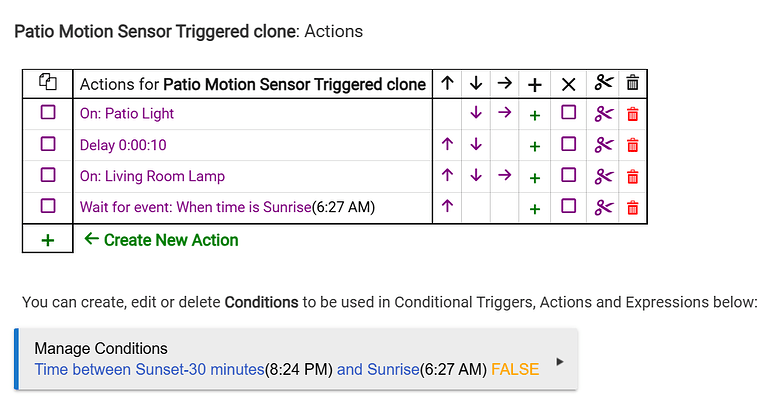Click the green plus to add action

point(48,240)
